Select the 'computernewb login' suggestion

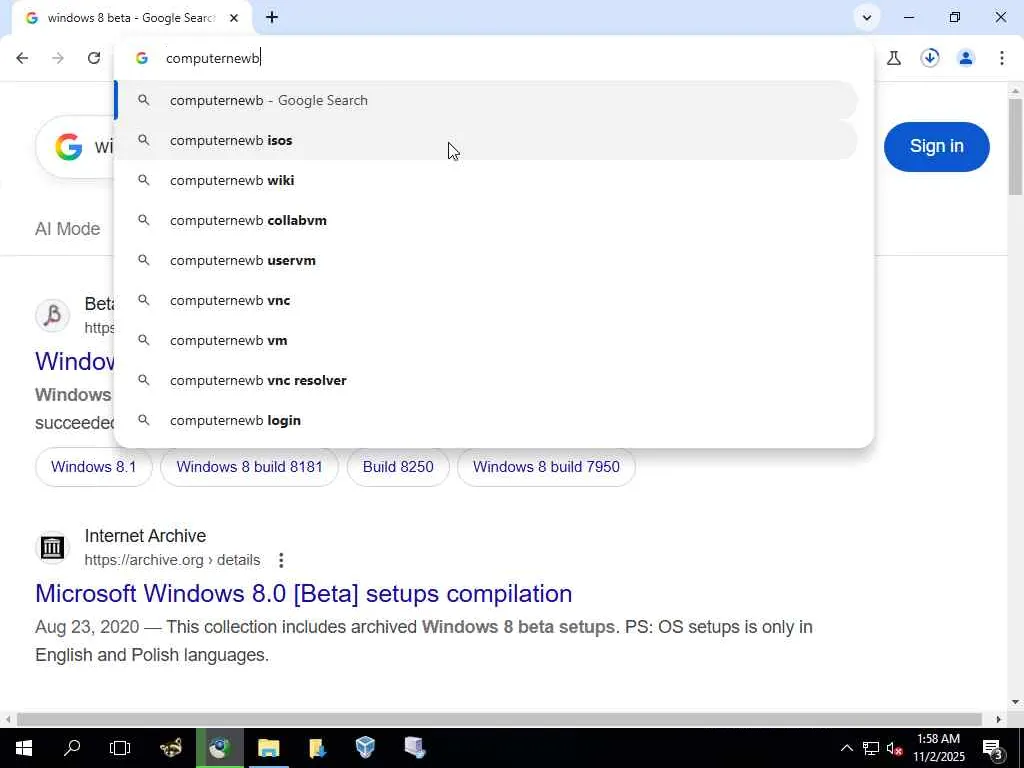[486, 421]
